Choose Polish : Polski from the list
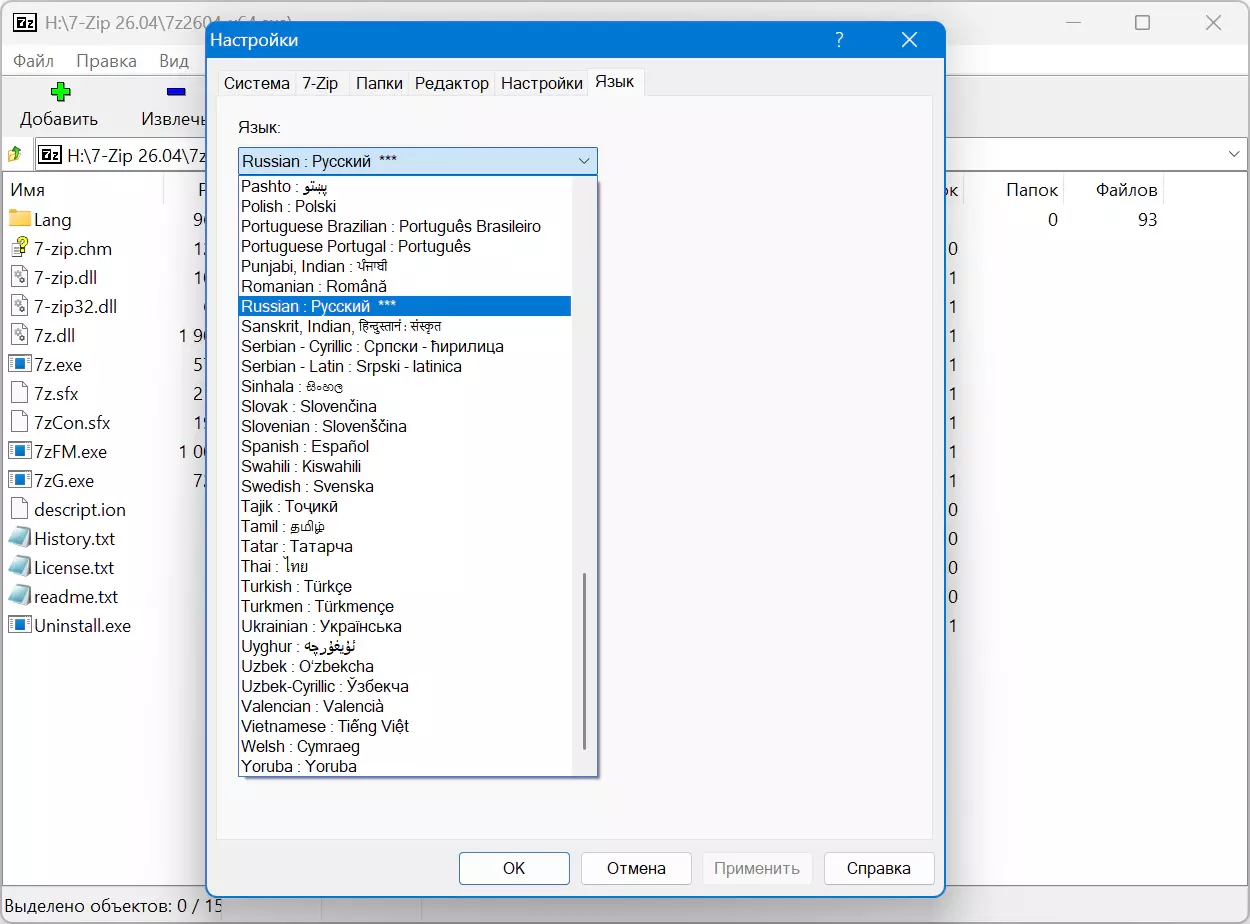 405,206
